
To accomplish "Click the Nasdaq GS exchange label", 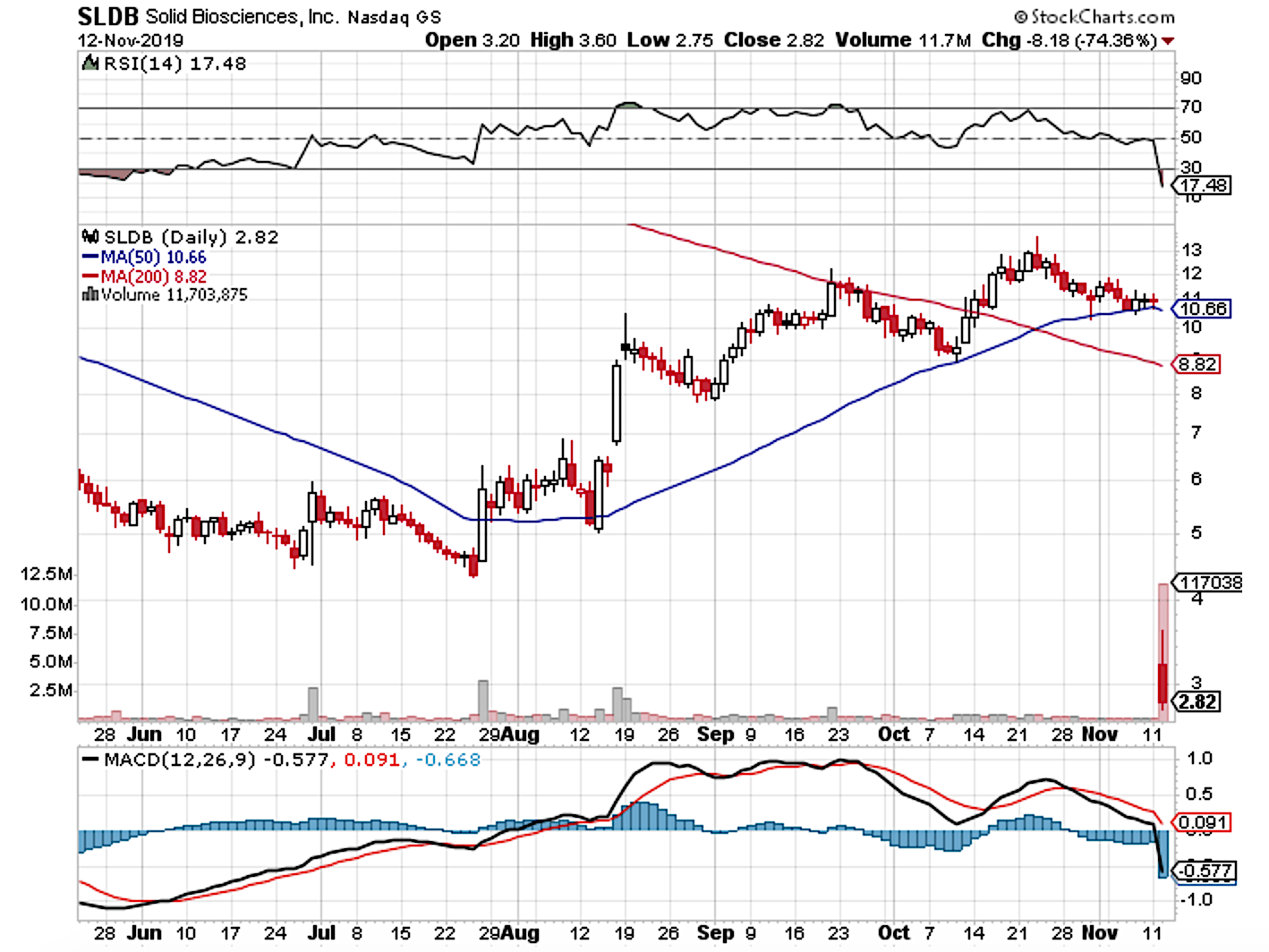I will [394, 18].
